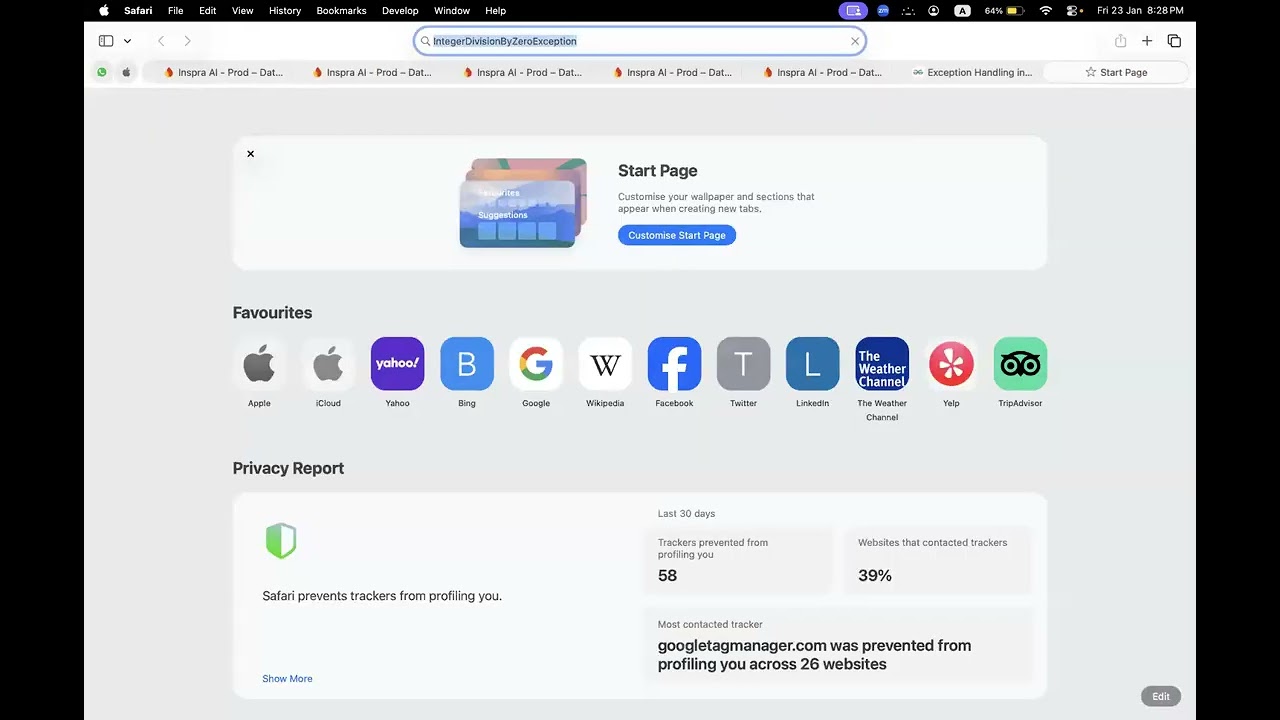This screenshot has width=1280, height=720.
Task: Click the purple screen sharing menu bar icon
Action: point(853,11)
